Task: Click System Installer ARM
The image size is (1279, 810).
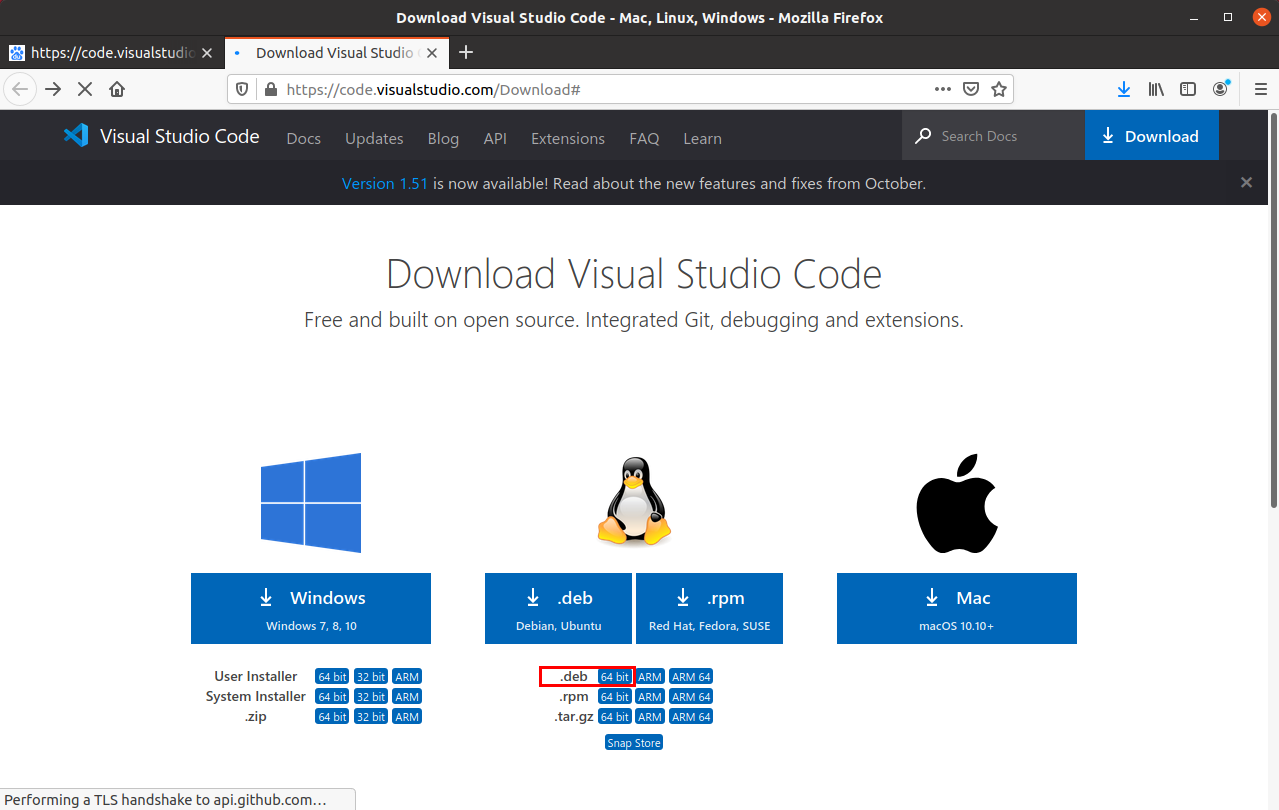Action: click(407, 697)
